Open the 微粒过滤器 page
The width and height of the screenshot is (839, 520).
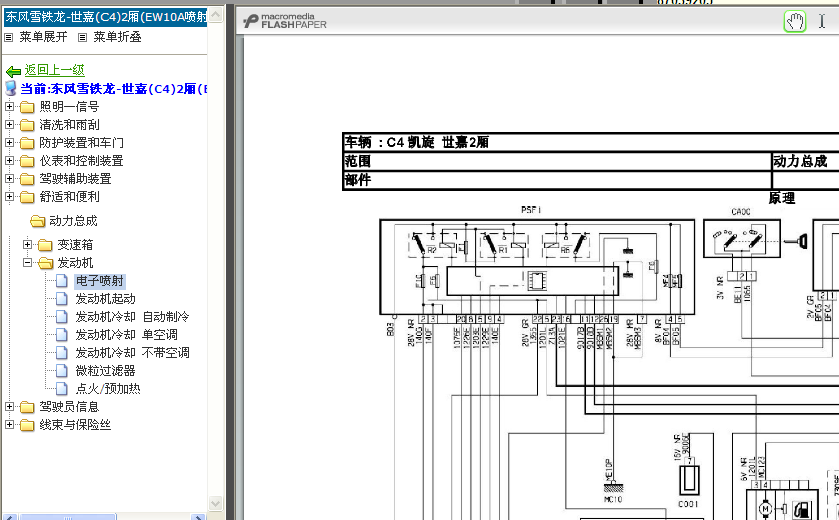[105, 370]
